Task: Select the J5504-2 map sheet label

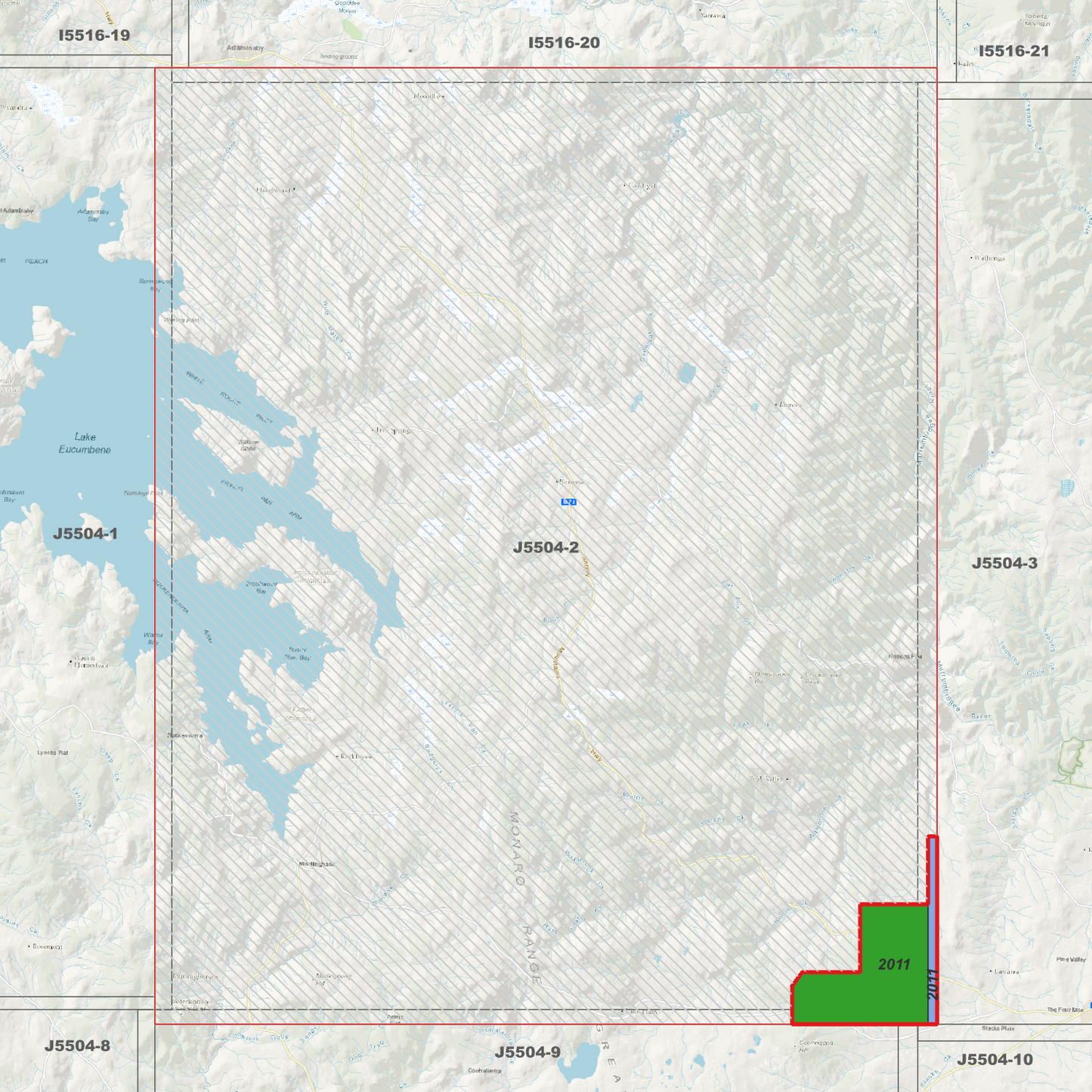Action: [x=546, y=548]
